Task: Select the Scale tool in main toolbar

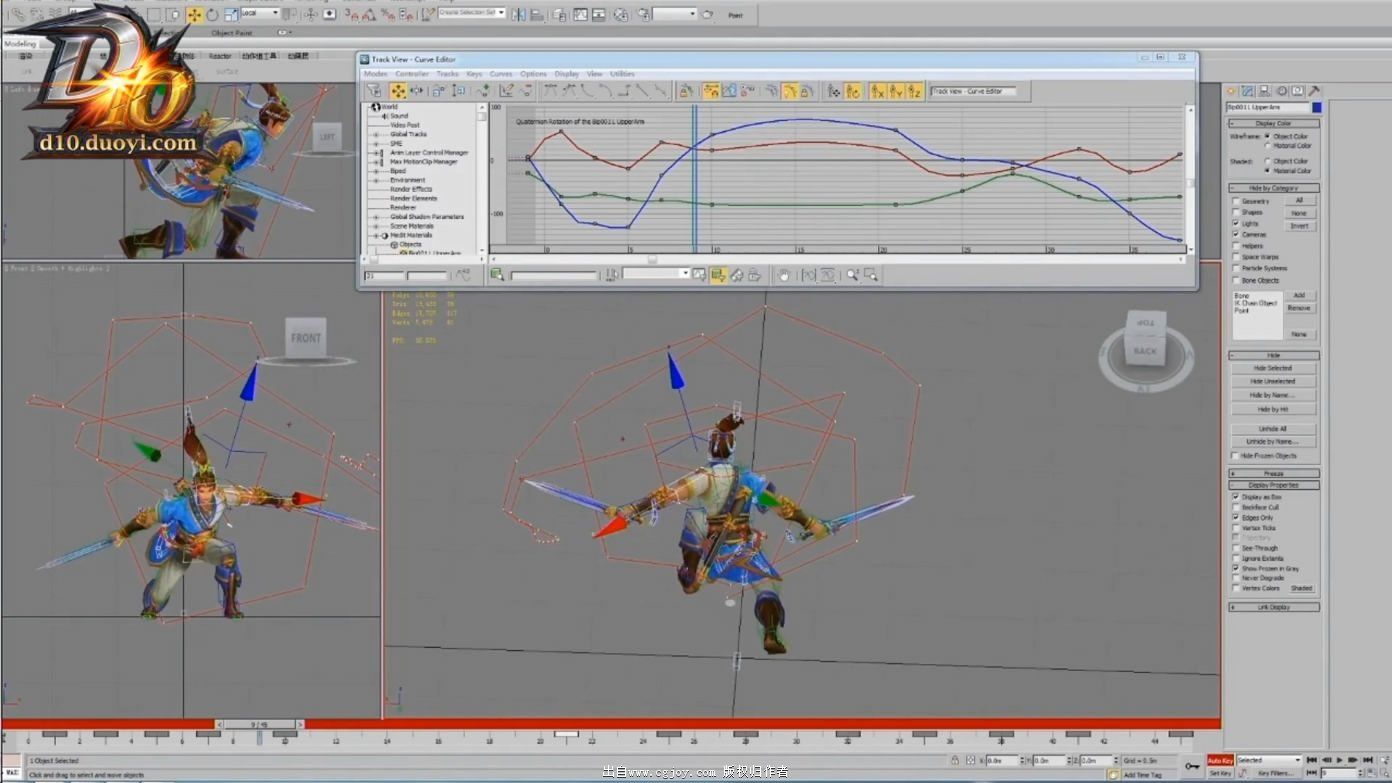Action: point(231,15)
